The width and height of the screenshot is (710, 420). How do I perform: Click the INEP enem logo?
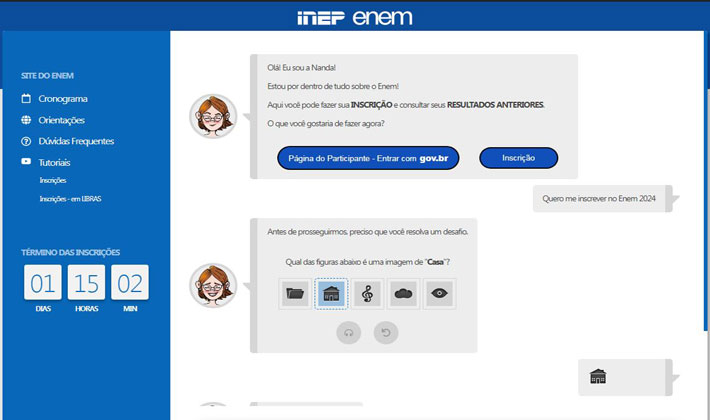coord(355,18)
